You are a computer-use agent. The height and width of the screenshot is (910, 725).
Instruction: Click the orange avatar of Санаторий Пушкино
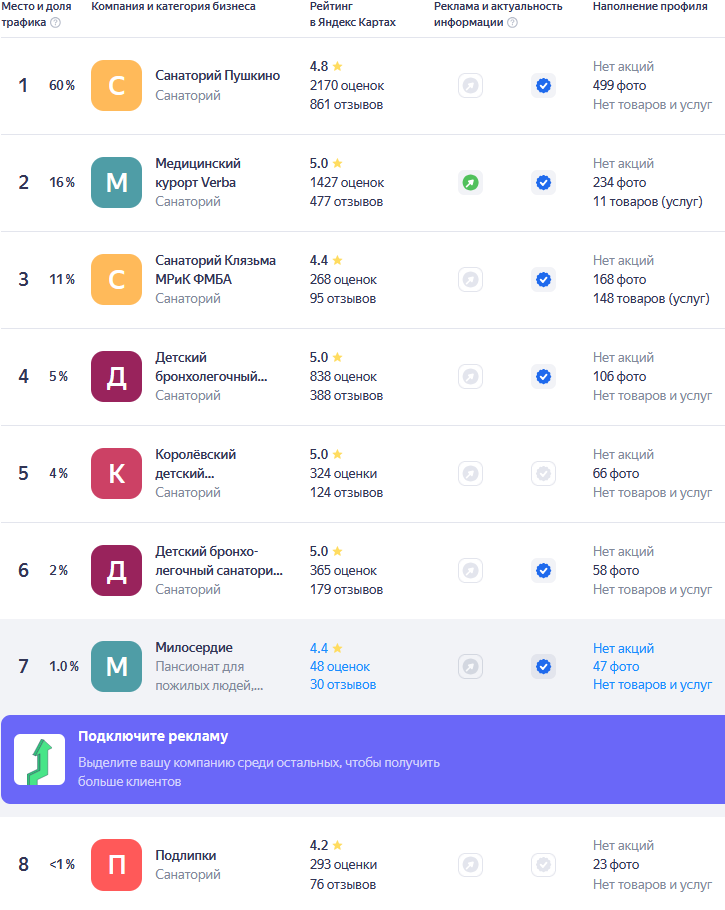coord(116,86)
